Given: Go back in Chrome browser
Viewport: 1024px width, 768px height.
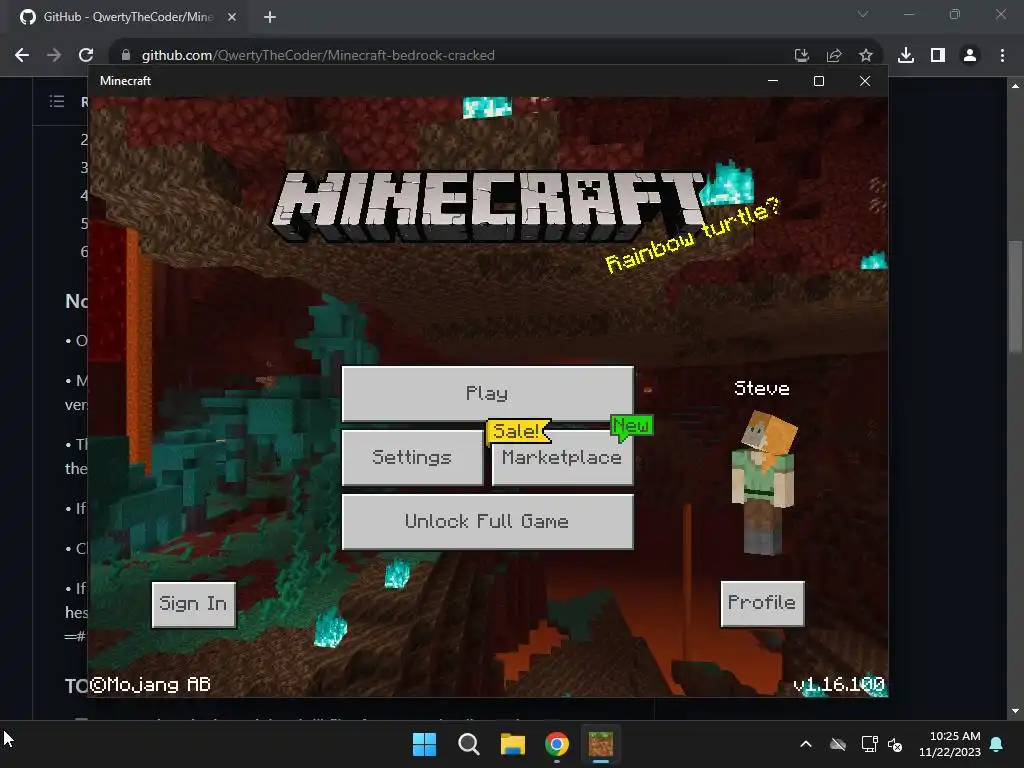Looking at the screenshot, I should [x=22, y=56].
